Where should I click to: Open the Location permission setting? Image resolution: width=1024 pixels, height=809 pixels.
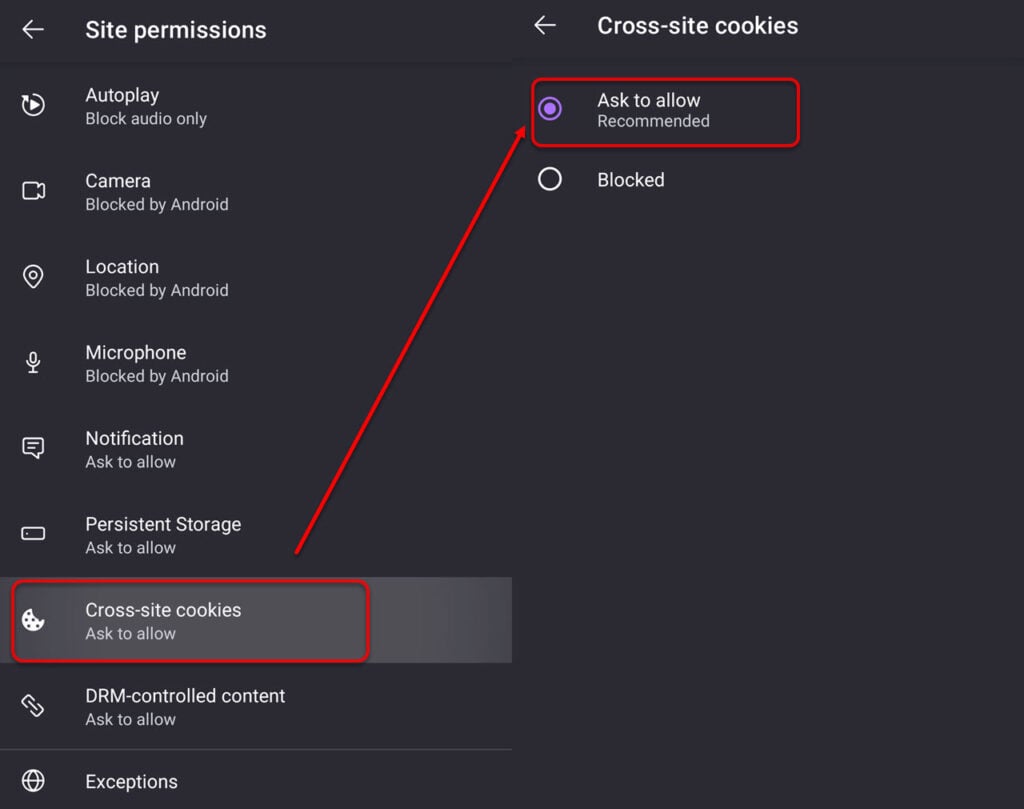pyautogui.click(x=256, y=278)
